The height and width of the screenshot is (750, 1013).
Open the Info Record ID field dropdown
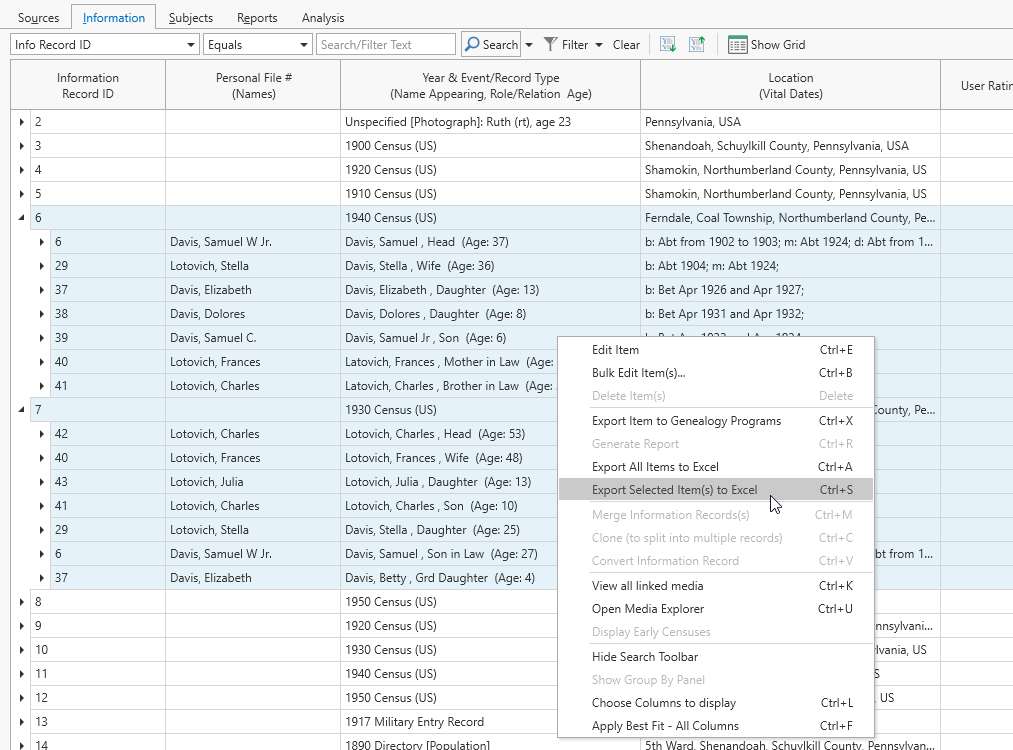point(191,45)
